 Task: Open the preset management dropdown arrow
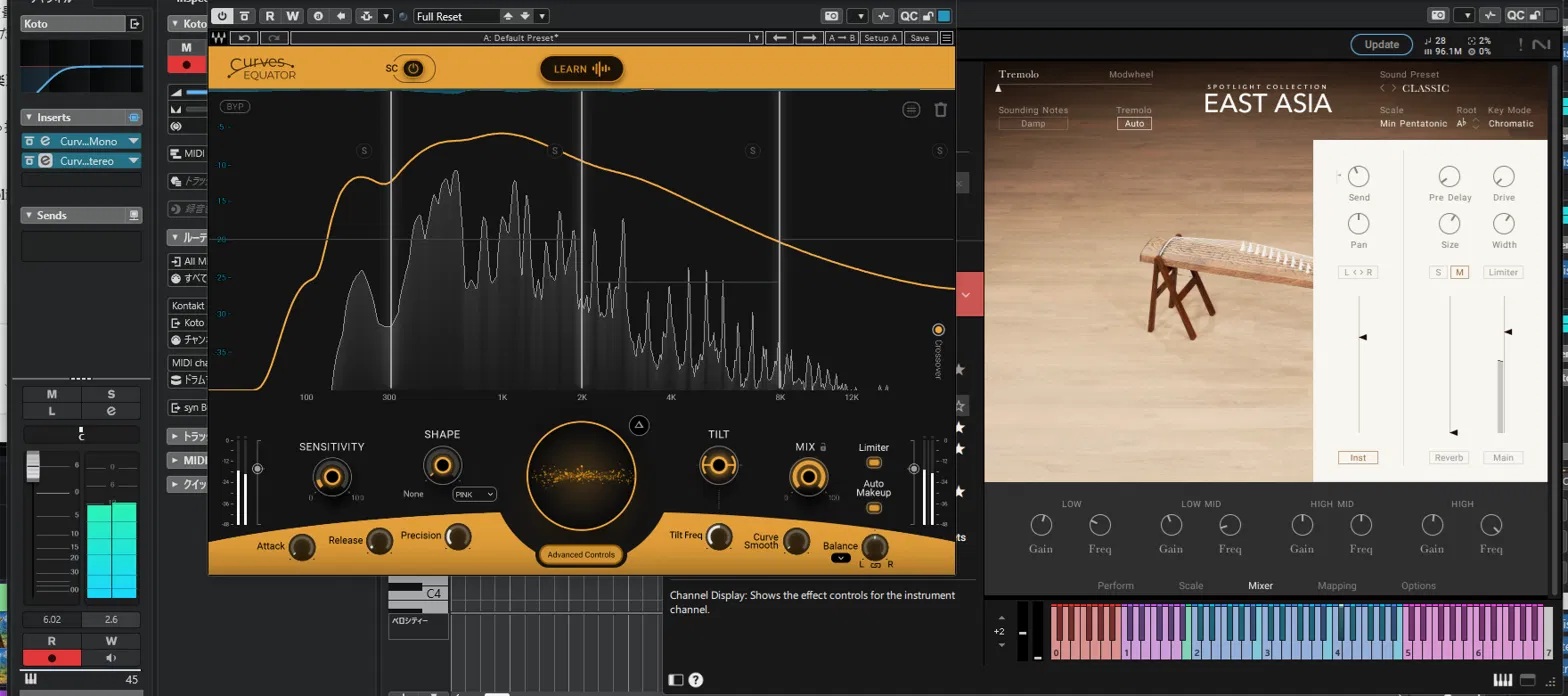pos(542,16)
